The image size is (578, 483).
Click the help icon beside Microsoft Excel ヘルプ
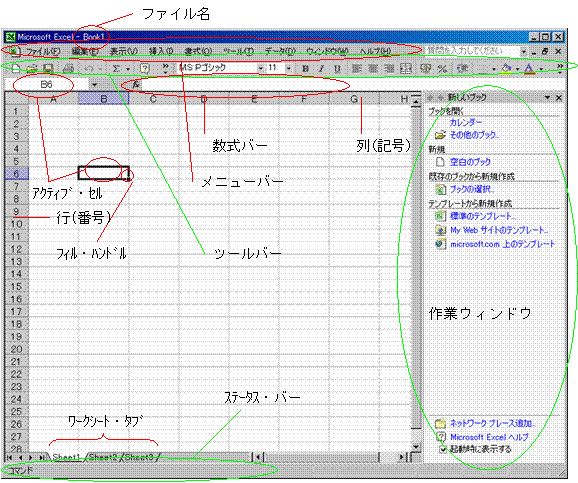coord(441,437)
